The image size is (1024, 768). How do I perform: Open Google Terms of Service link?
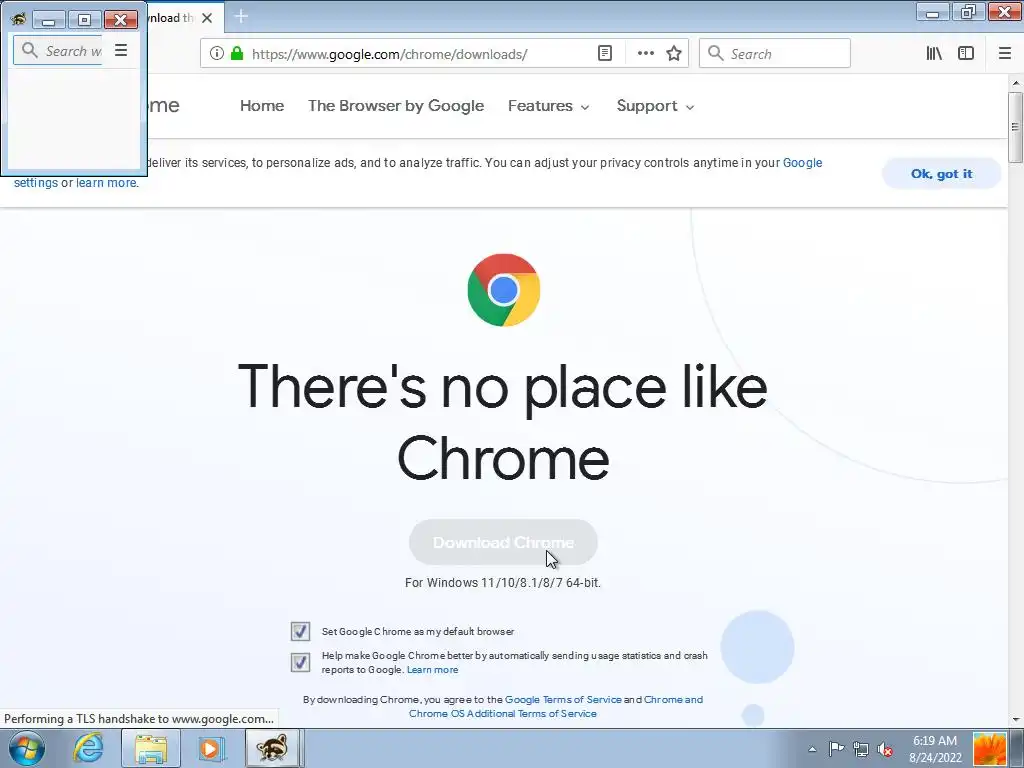(x=563, y=699)
